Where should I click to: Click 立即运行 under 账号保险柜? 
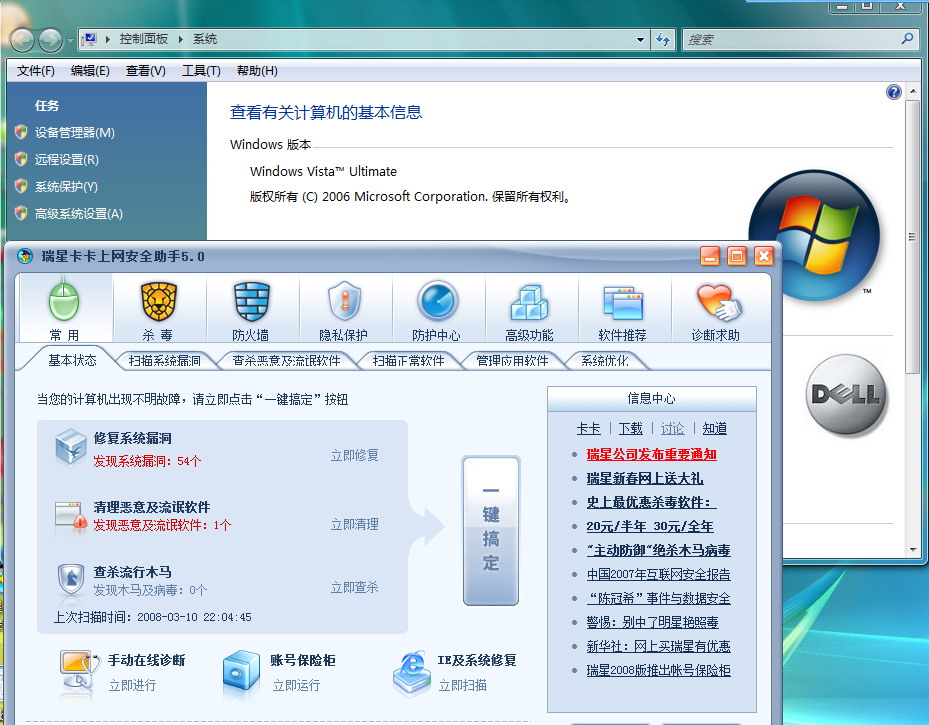(x=296, y=685)
